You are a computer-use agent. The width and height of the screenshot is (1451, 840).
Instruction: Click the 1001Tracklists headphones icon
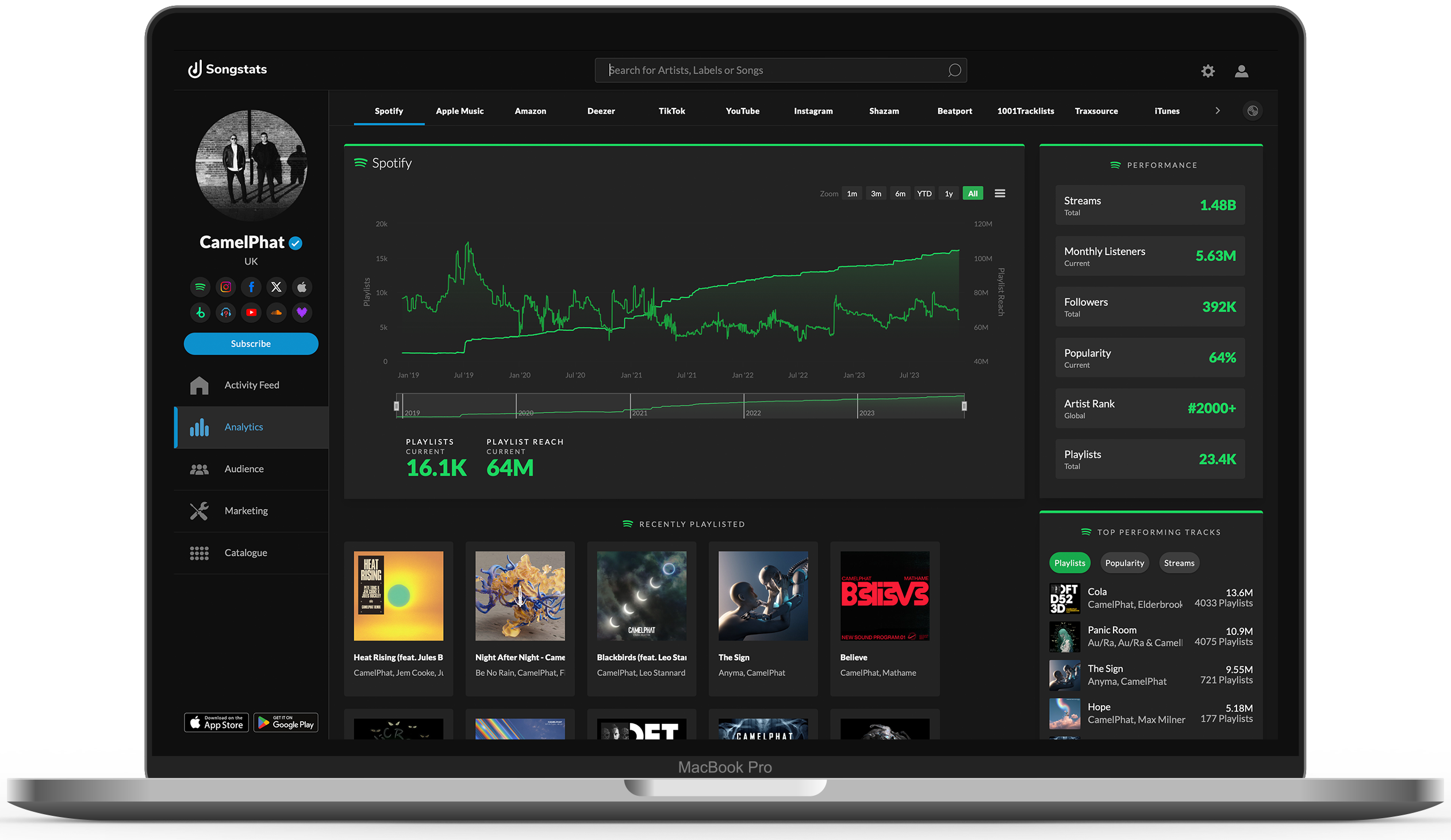226,313
